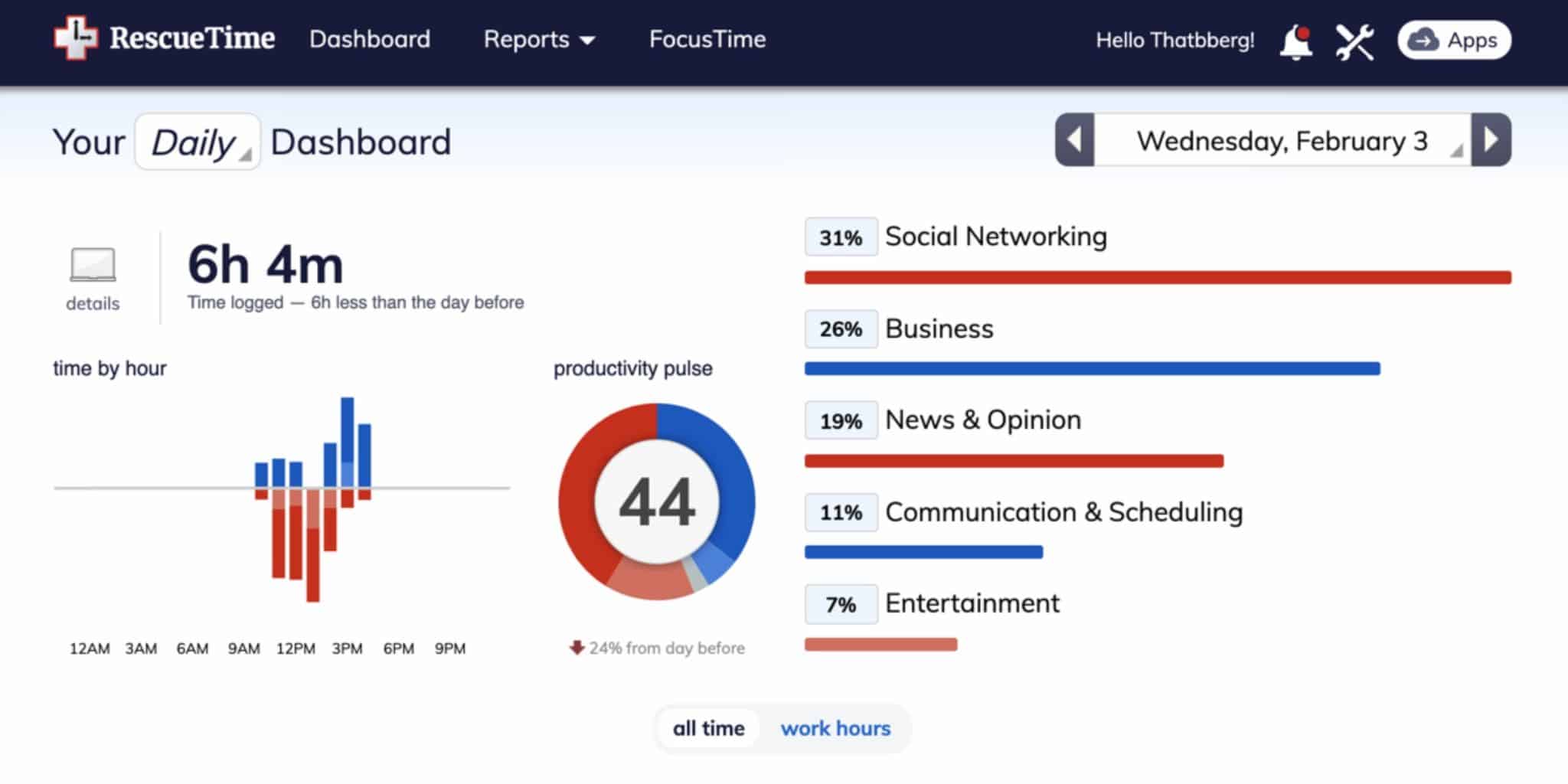
Task: Open the Entertainment category link
Action: coord(972,603)
